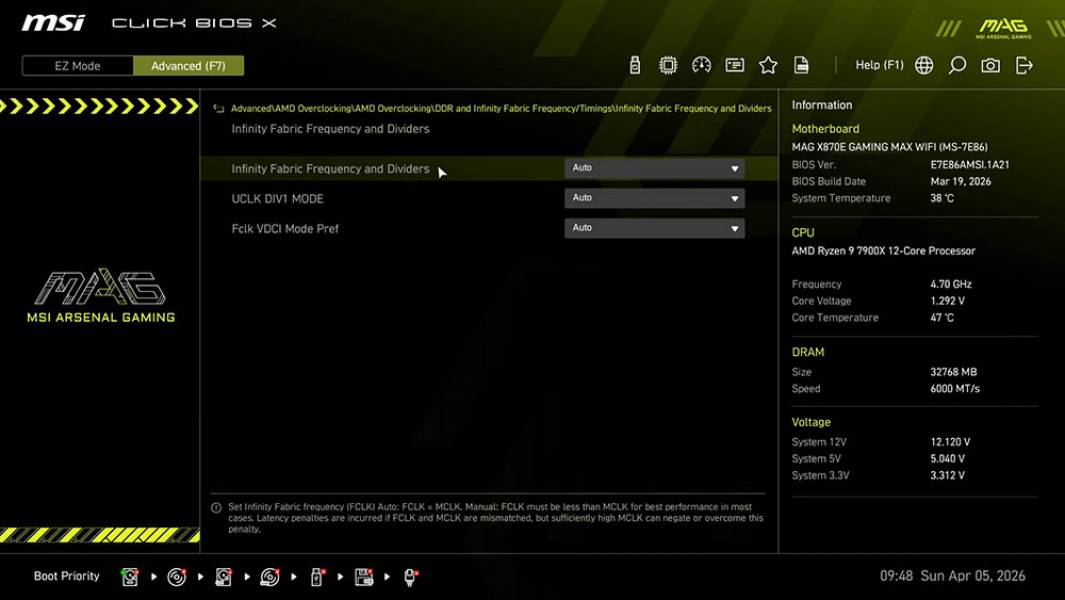
Task: Select the Advanced (F7) tab
Action: 189,65
